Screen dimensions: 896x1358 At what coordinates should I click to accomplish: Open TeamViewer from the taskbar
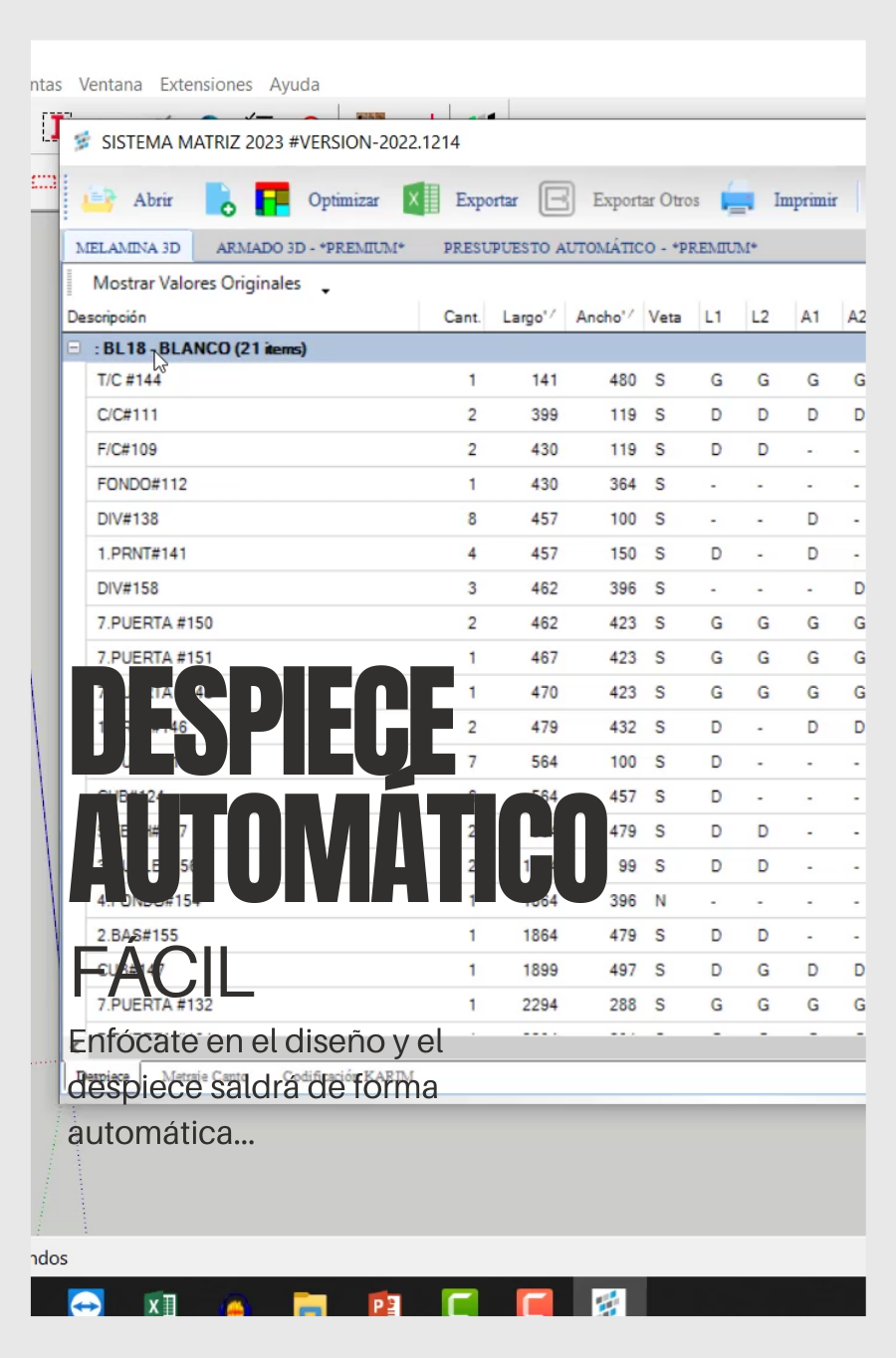tap(86, 1302)
